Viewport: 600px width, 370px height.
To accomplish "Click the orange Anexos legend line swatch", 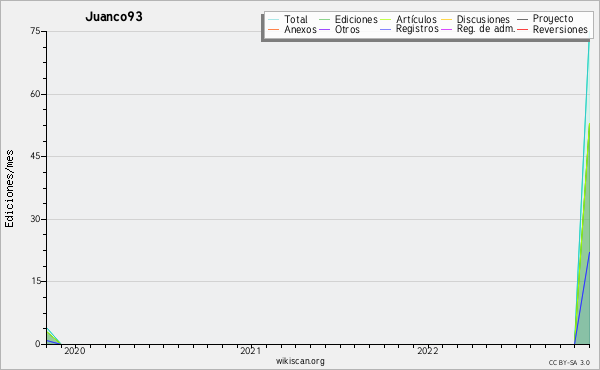I will pos(274,29).
